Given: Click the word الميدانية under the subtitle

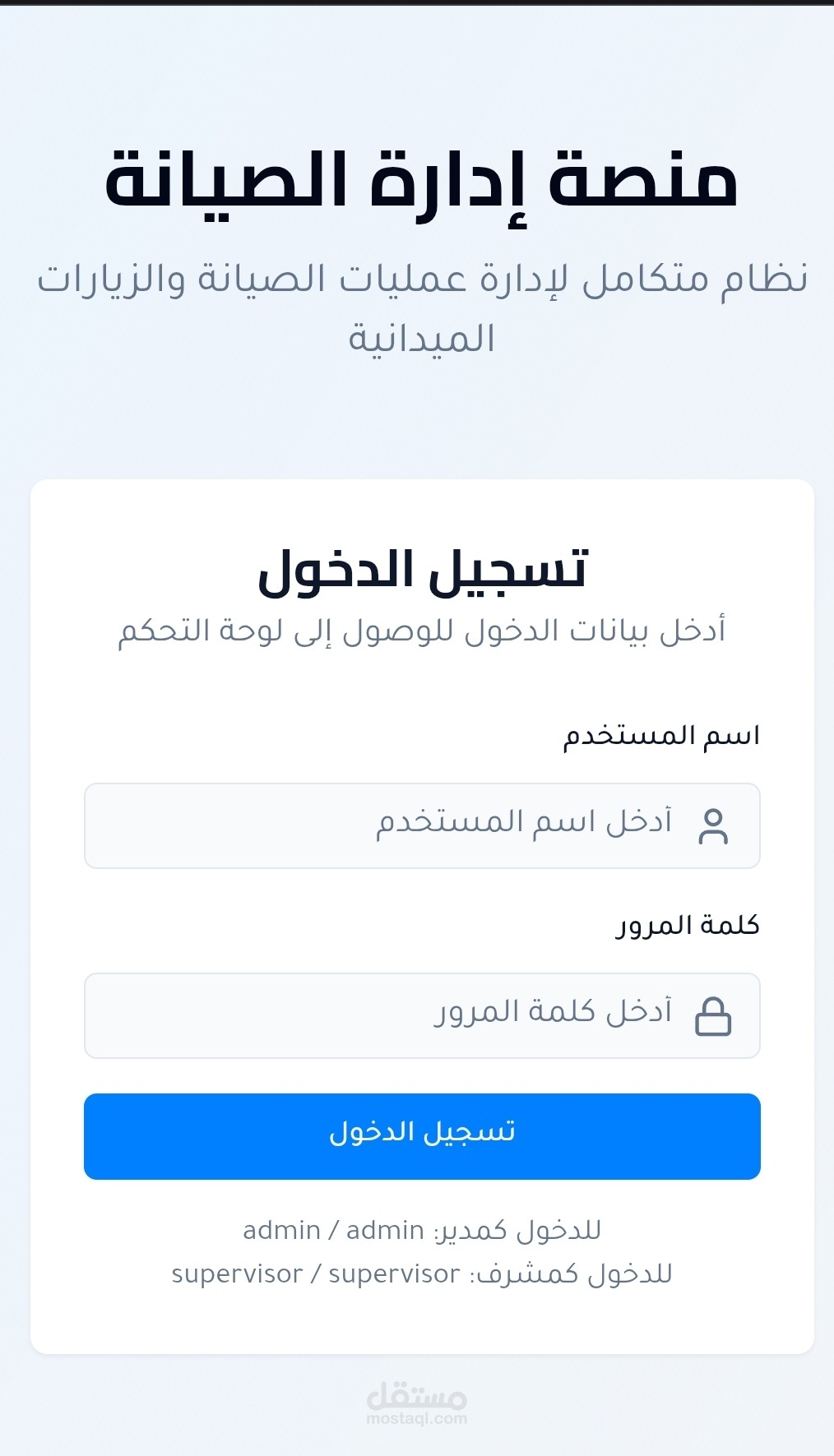Looking at the screenshot, I should click(x=421, y=339).
